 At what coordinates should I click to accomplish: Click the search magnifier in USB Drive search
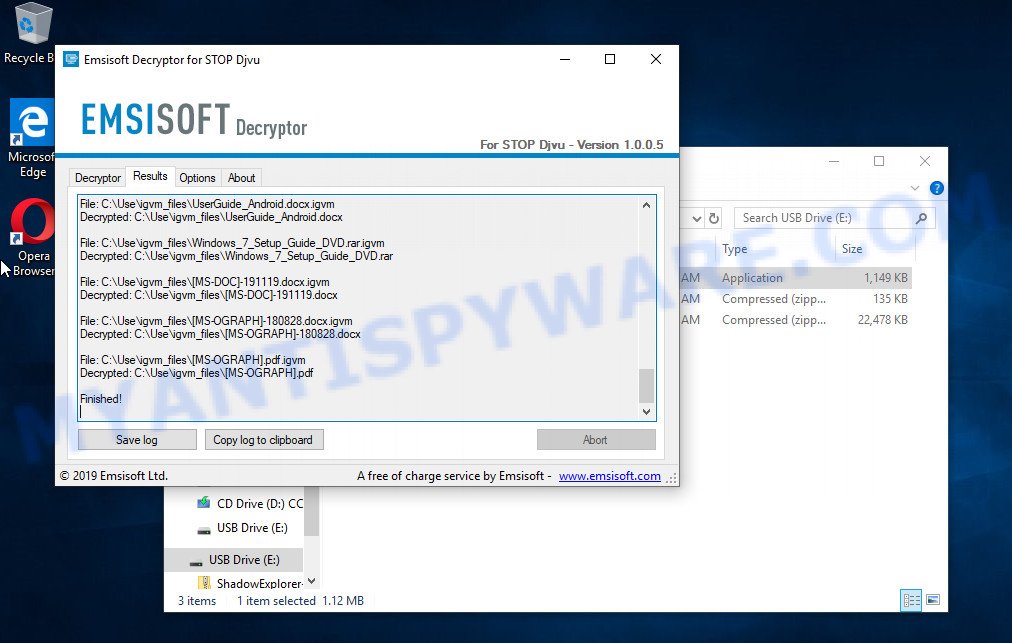pos(921,218)
